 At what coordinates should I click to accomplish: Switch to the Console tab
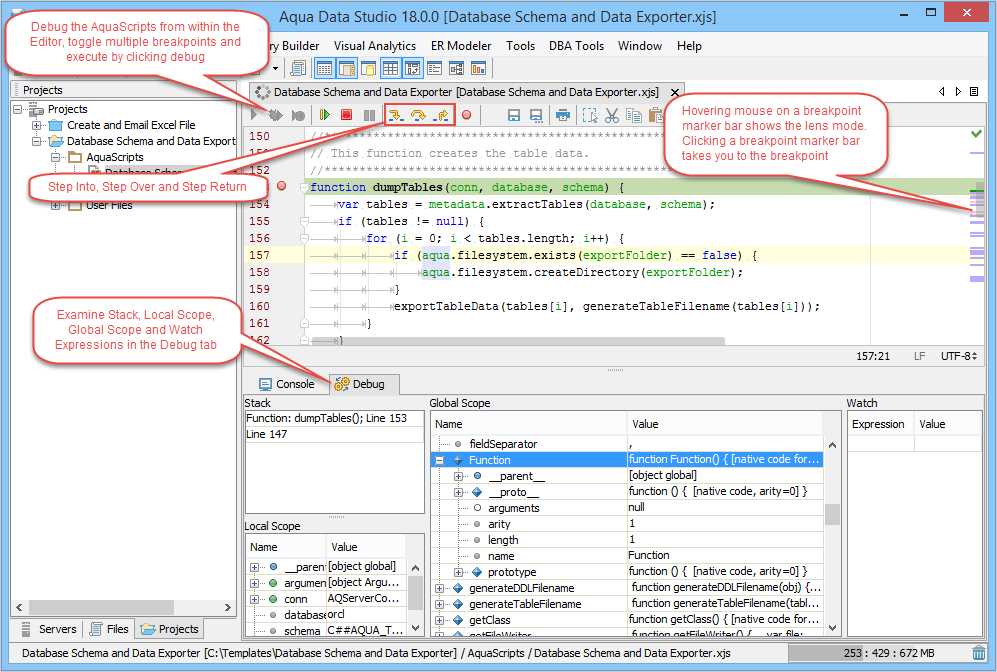[x=287, y=384]
